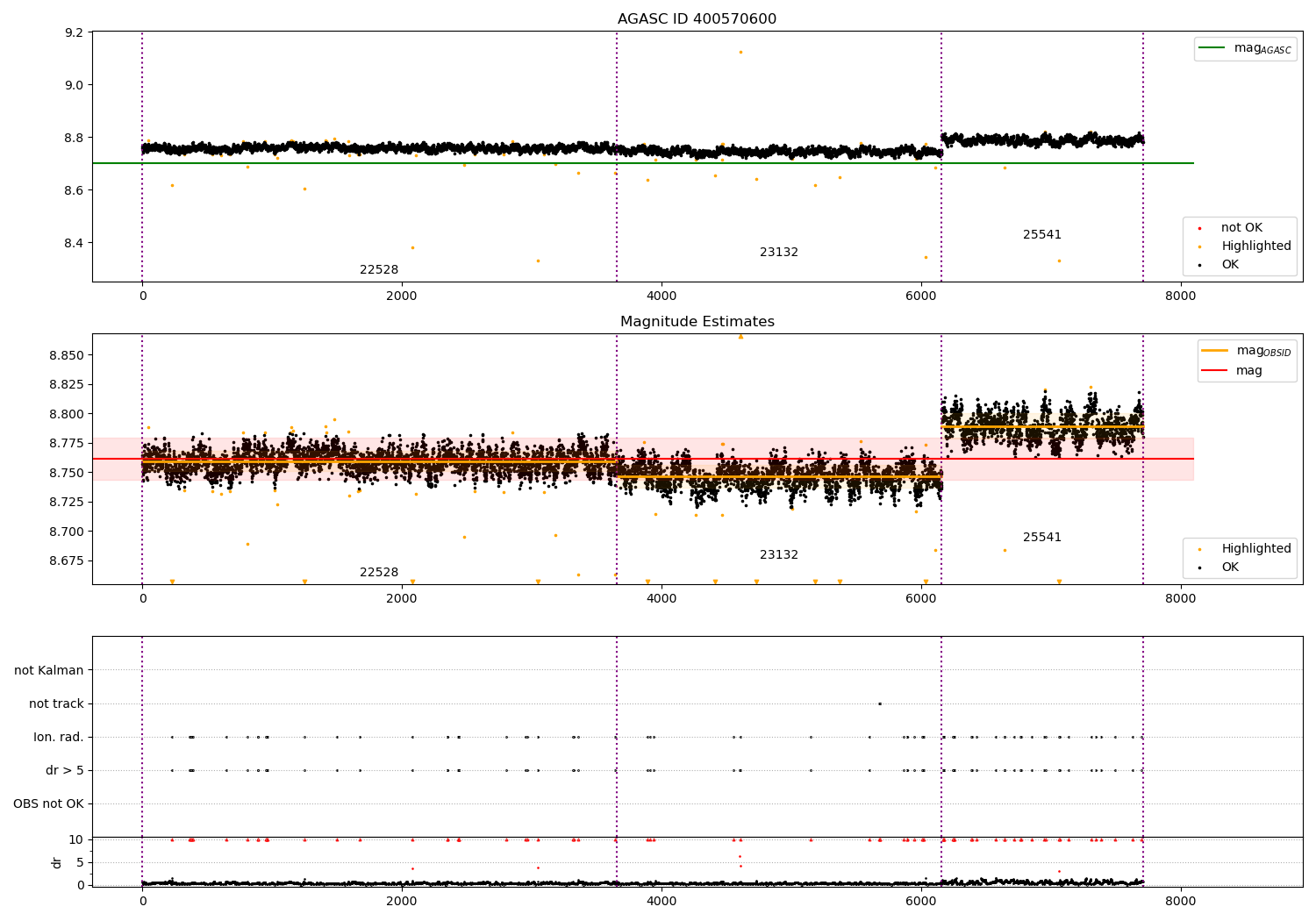Select 'Highlighted' legend entry in Magnitude Estimates plot
This screenshot has width=1316, height=921.
[1255, 549]
